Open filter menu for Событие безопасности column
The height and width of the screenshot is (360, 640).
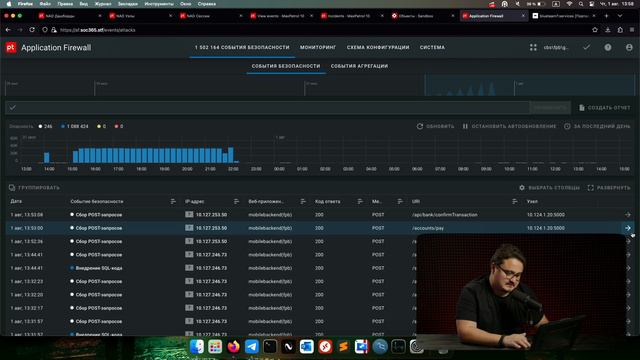(173, 202)
